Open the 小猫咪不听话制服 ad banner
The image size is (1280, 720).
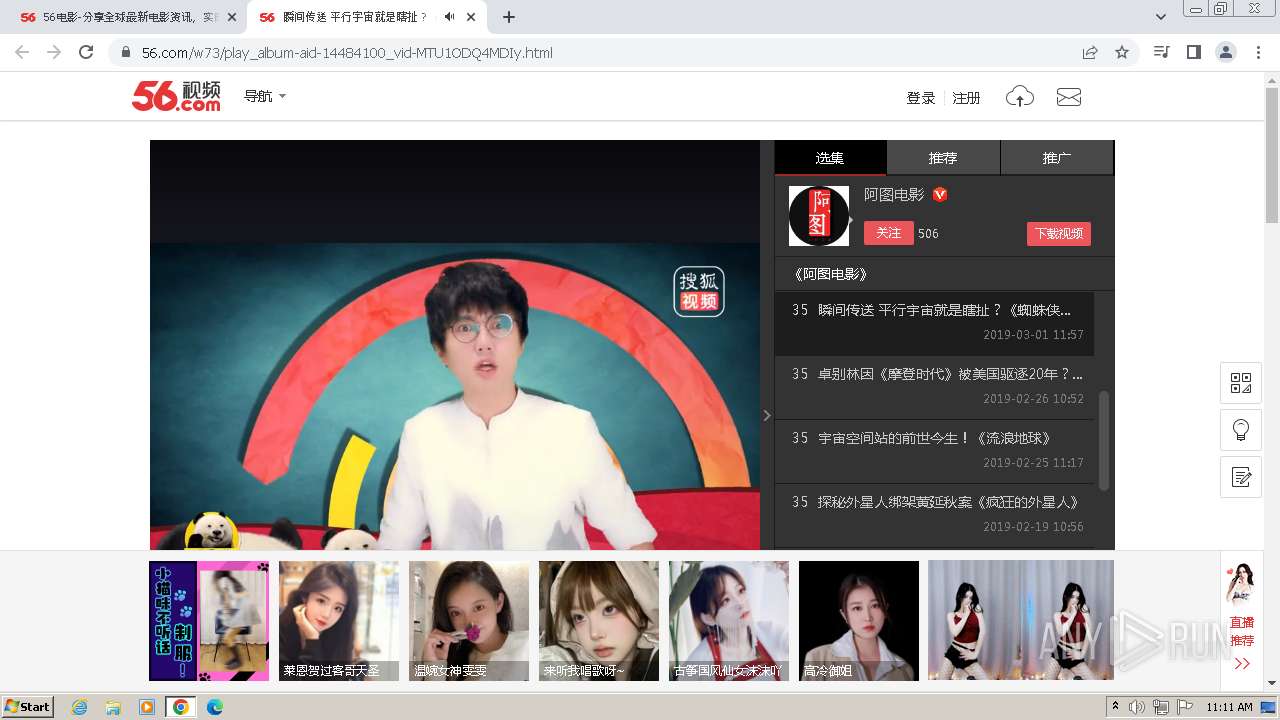(x=209, y=621)
